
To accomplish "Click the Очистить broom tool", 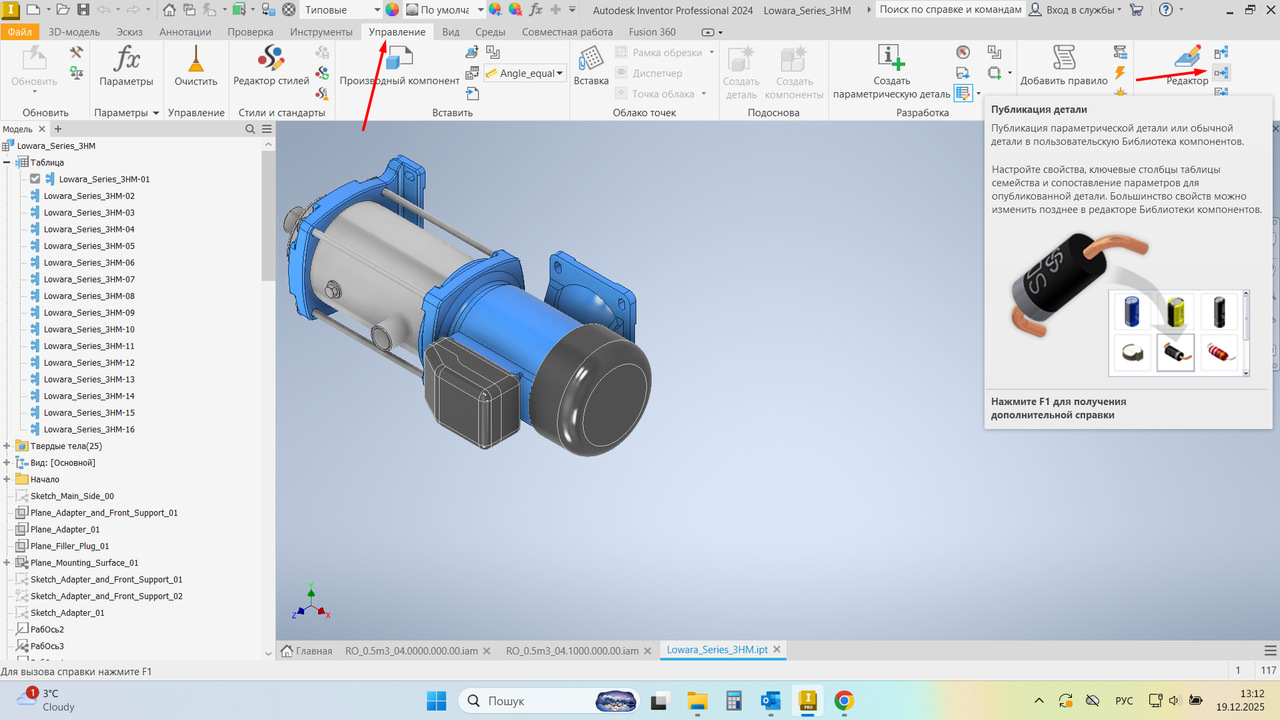I will point(195,65).
